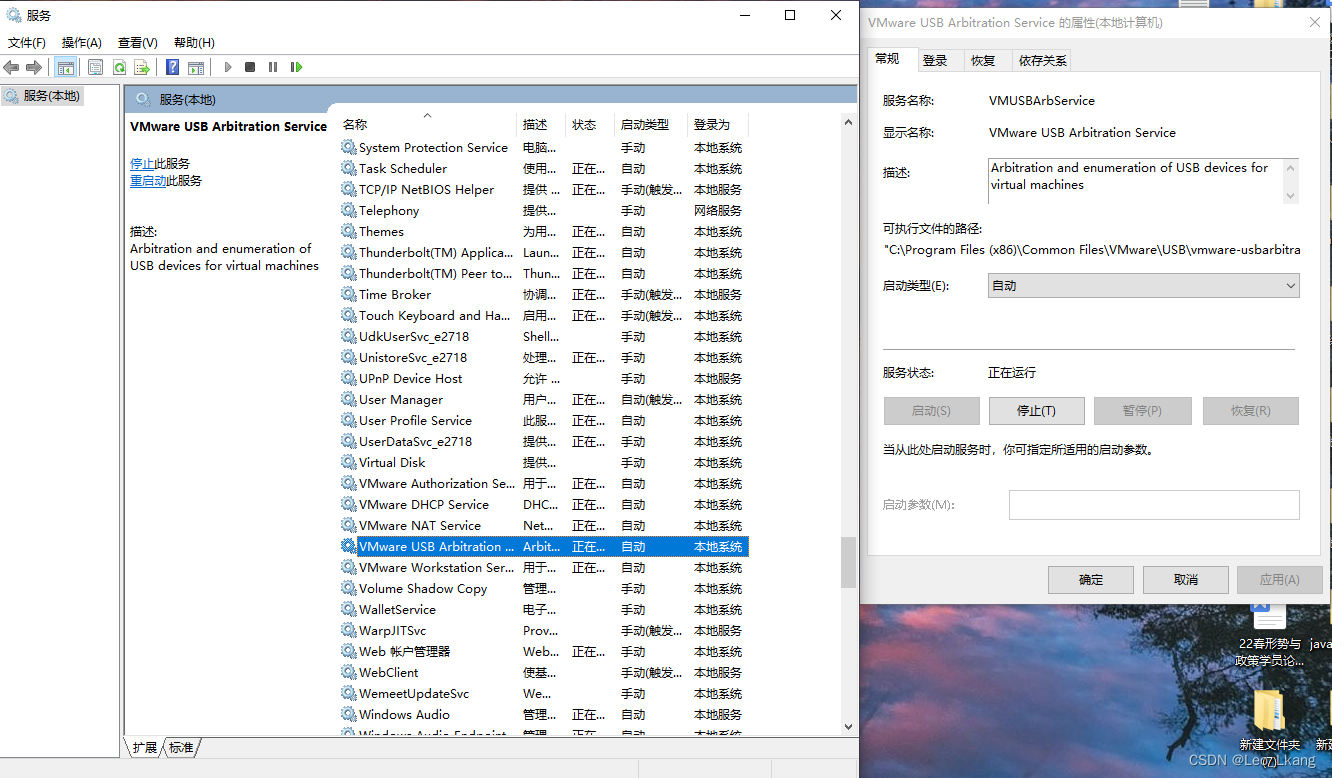Open the 操作(A) menu

(82, 42)
